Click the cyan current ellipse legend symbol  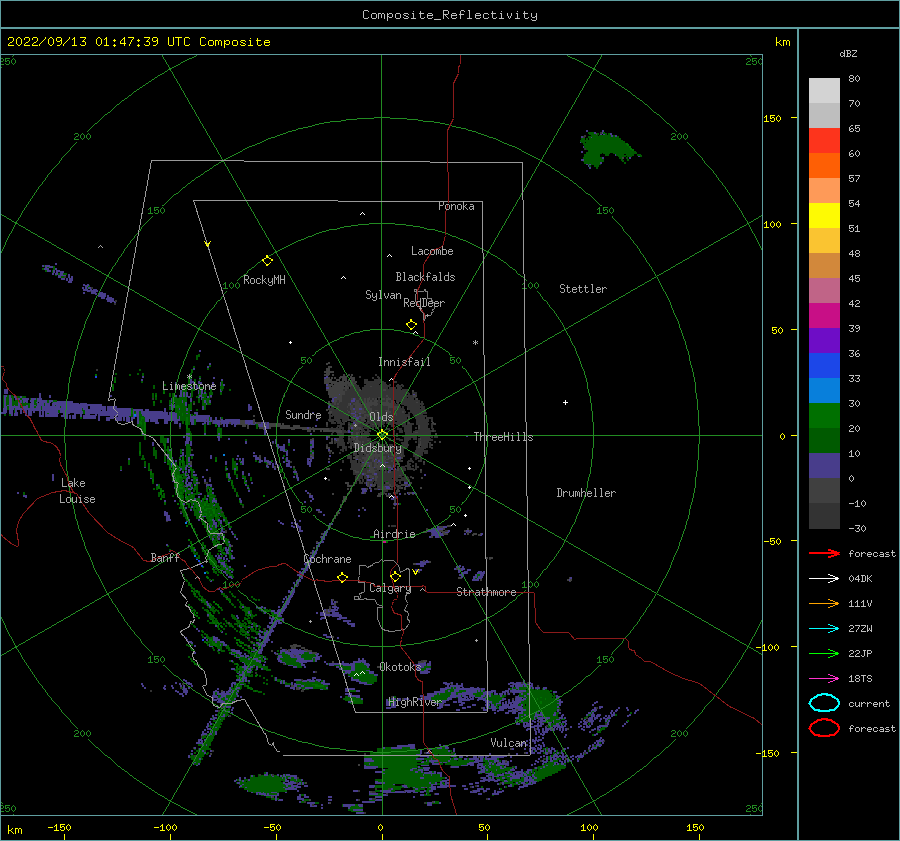point(824,703)
